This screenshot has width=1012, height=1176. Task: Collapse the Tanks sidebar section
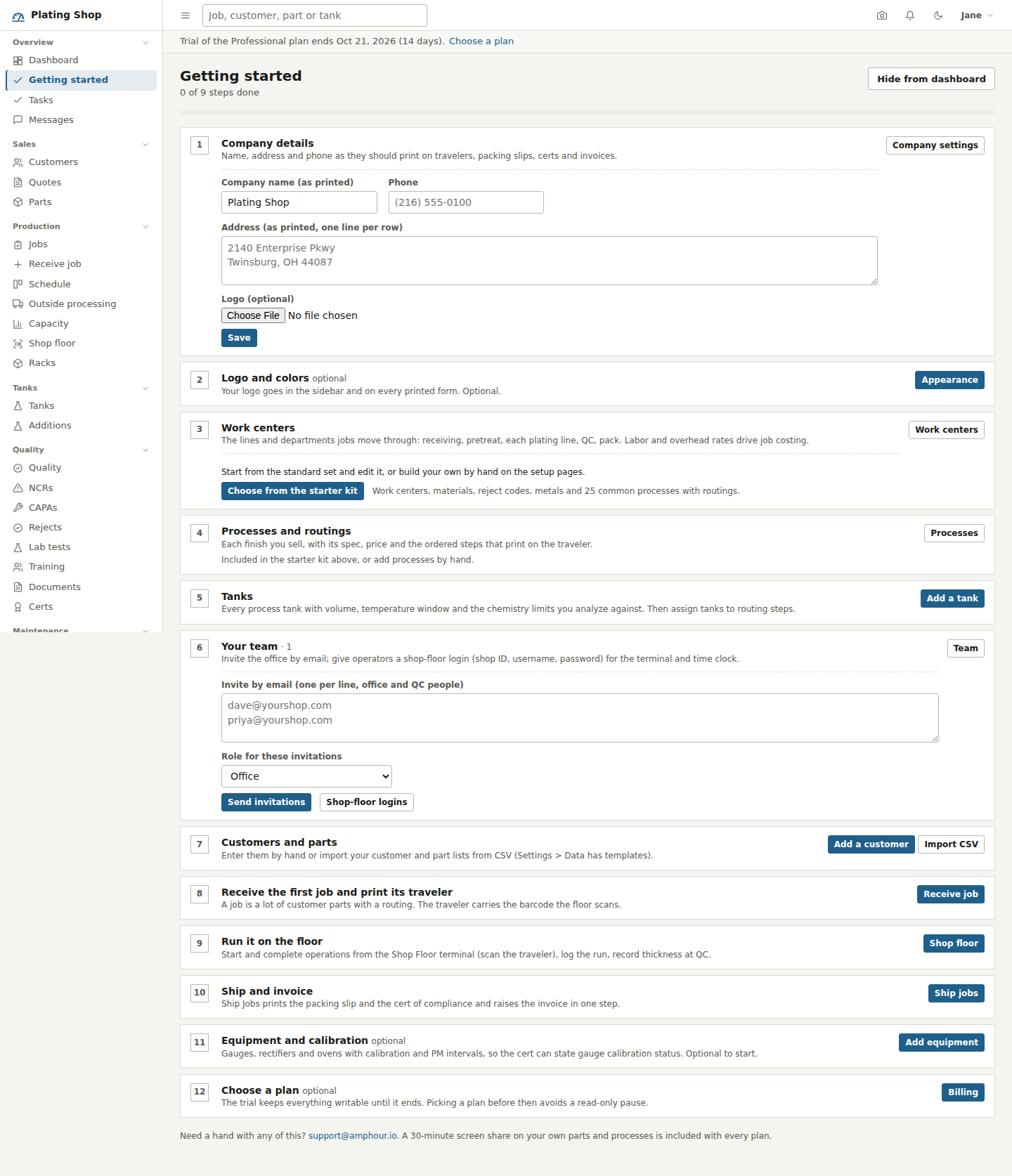coord(145,388)
